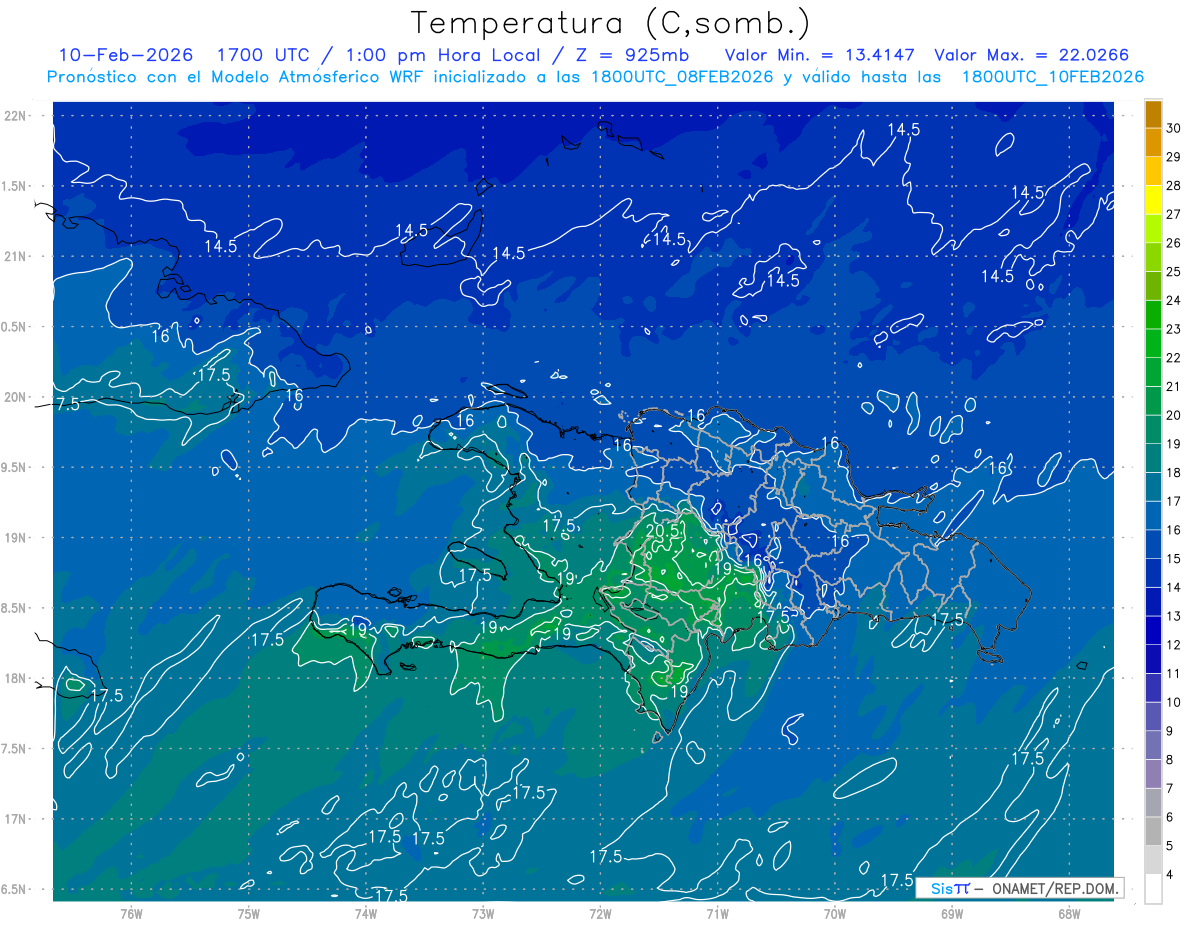
Task: Click the "Valor Max. = 22.0266" text
Action: pos(1031,55)
